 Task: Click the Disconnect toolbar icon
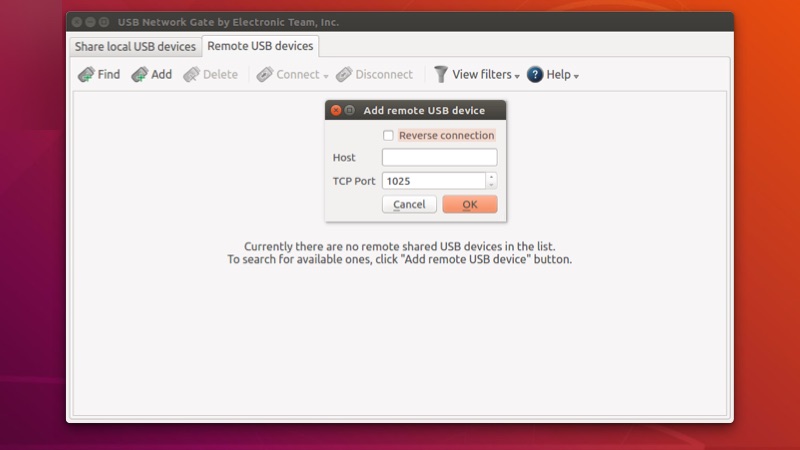344,74
